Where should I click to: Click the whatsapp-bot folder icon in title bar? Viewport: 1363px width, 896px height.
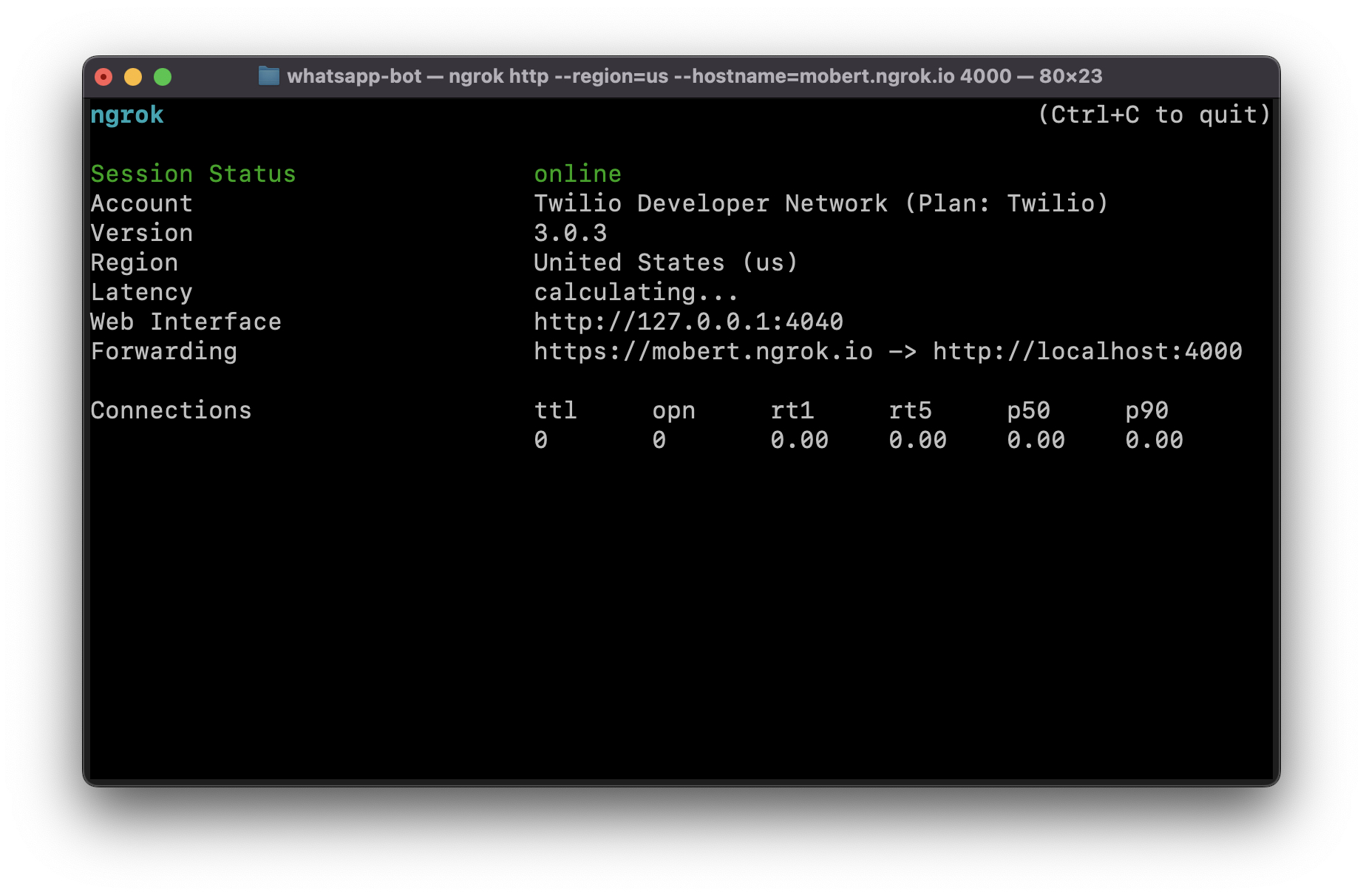pyautogui.click(x=268, y=76)
